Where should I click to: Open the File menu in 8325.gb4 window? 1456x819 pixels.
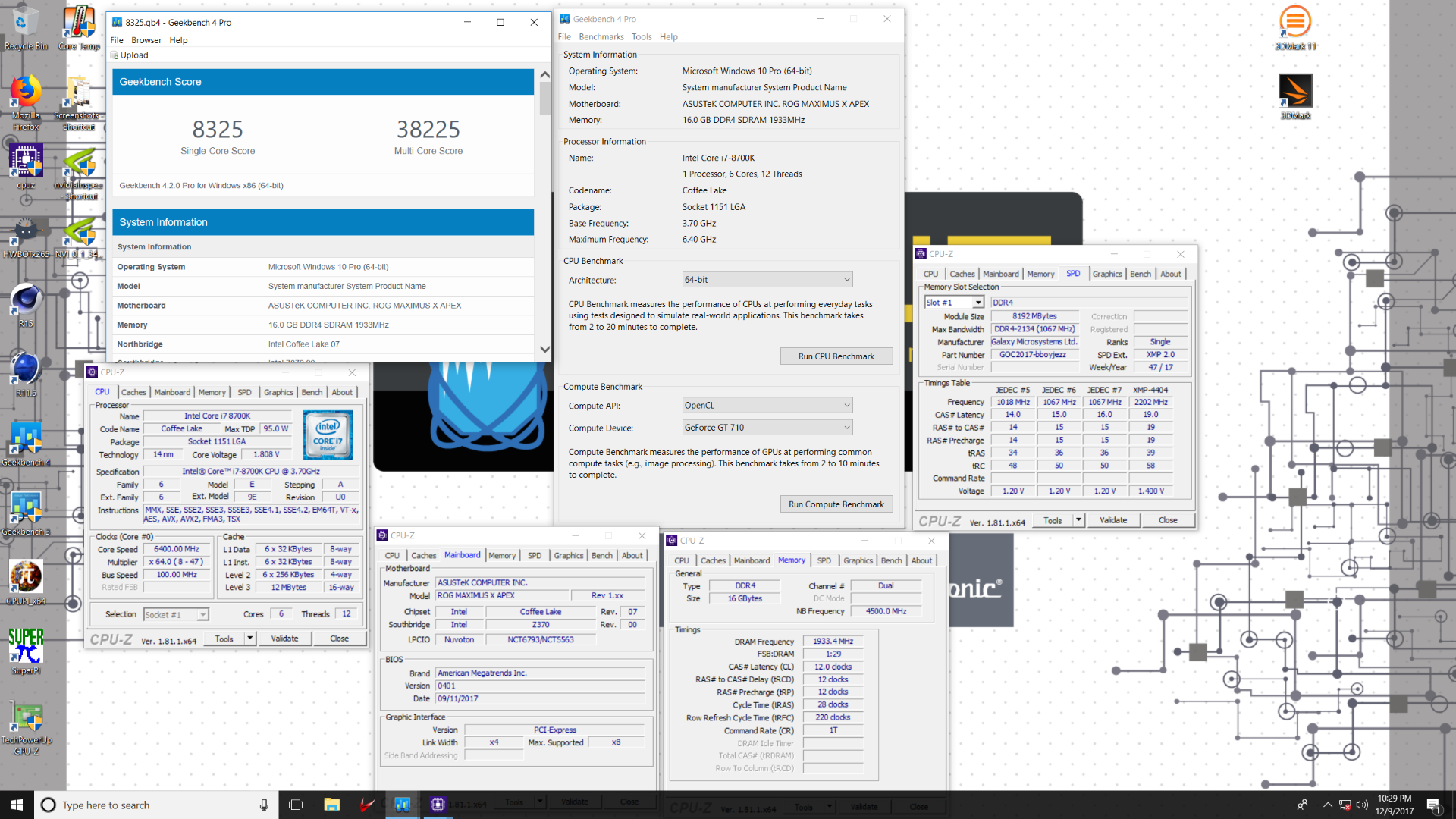pyautogui.click(x=117, y=40)
